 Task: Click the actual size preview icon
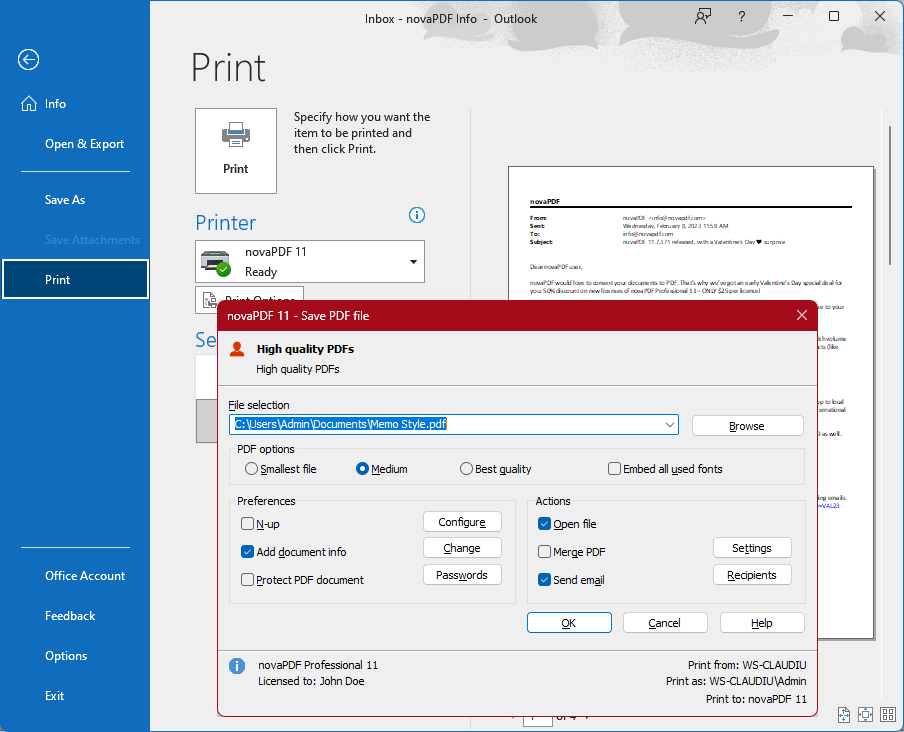coord(843,715)
